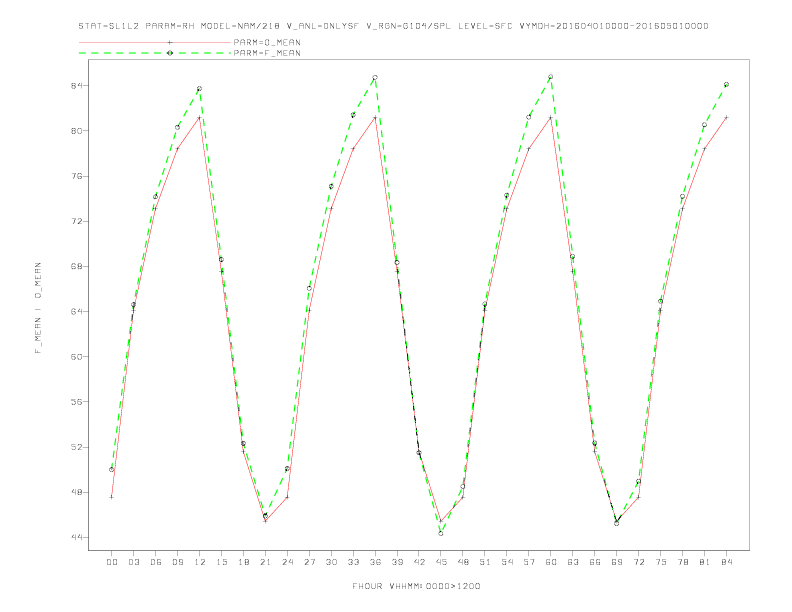Select the final O_MEAN plus marker at hour 84
The image size is (792, 612).
click(726, 117)
